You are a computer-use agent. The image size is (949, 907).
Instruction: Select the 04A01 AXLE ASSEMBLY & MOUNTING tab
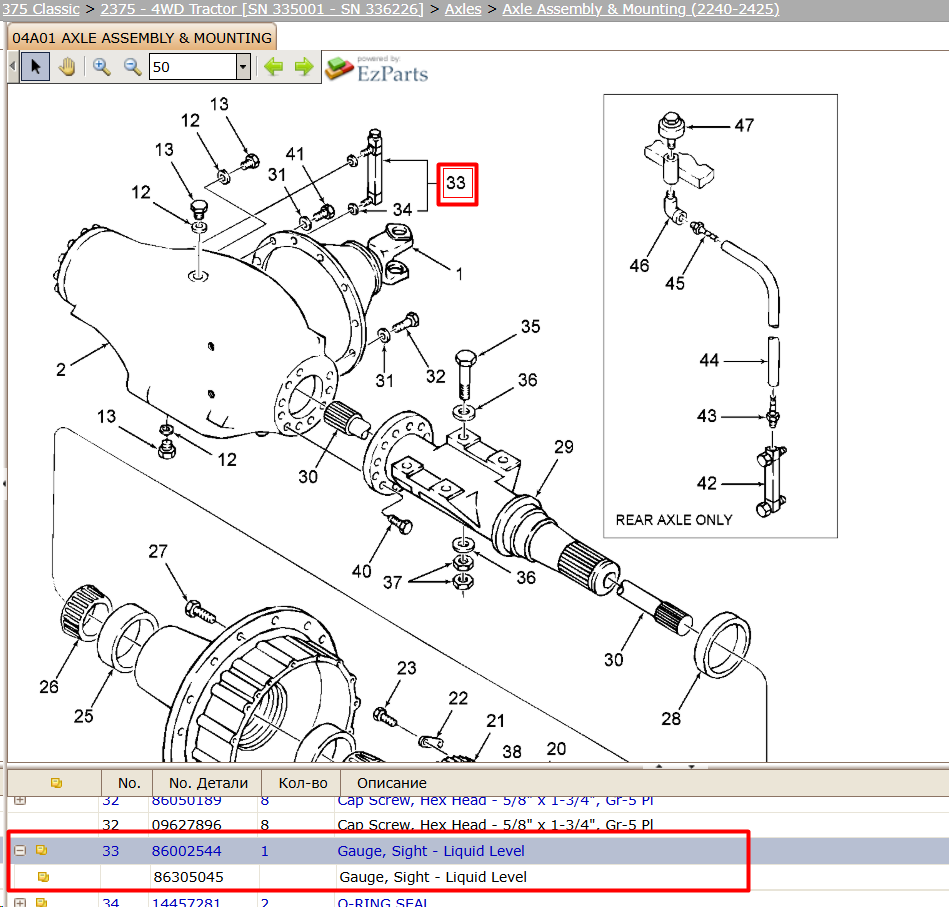(x=142, y=38)
